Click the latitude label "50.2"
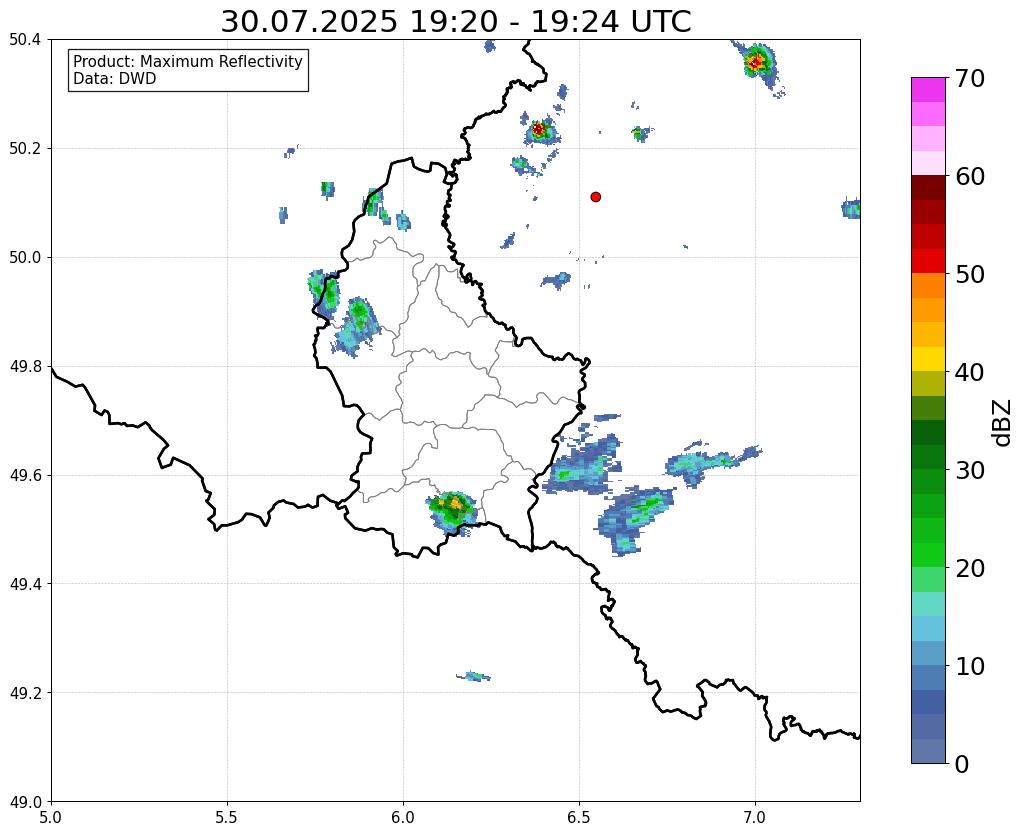 coord(25,149)
